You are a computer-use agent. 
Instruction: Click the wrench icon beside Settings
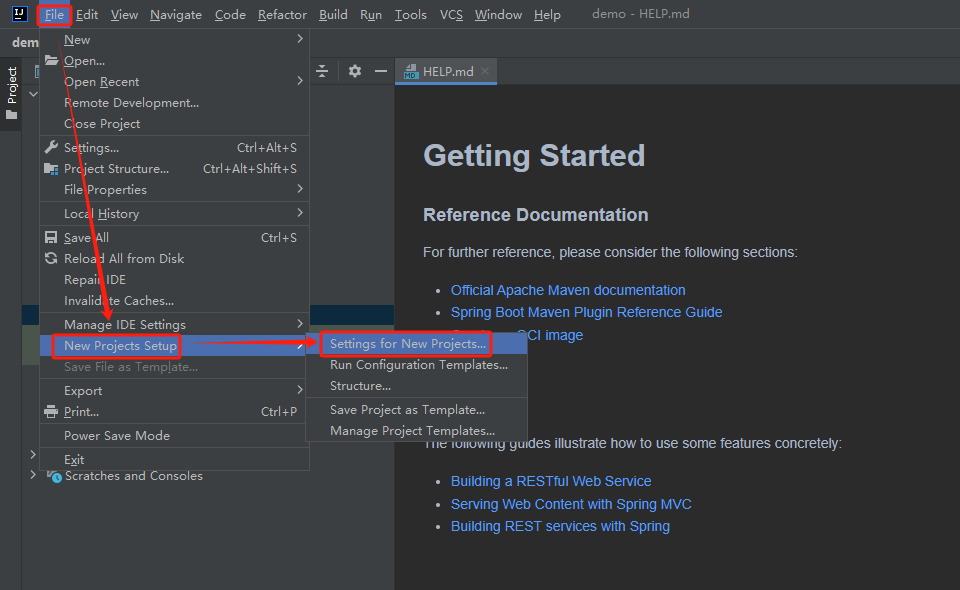point(52,148)
